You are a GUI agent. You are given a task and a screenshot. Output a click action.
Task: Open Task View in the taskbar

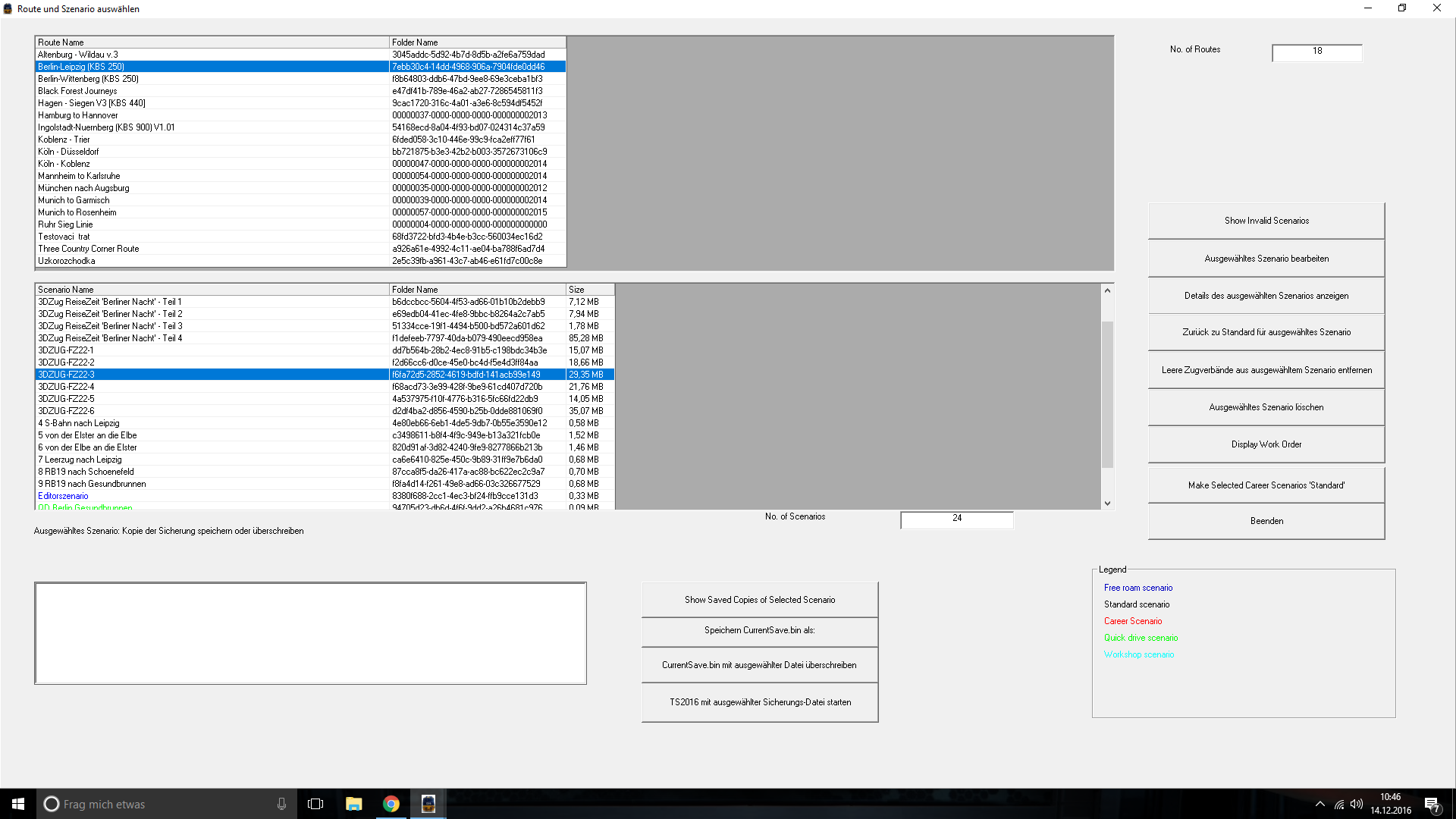point(315,804)
